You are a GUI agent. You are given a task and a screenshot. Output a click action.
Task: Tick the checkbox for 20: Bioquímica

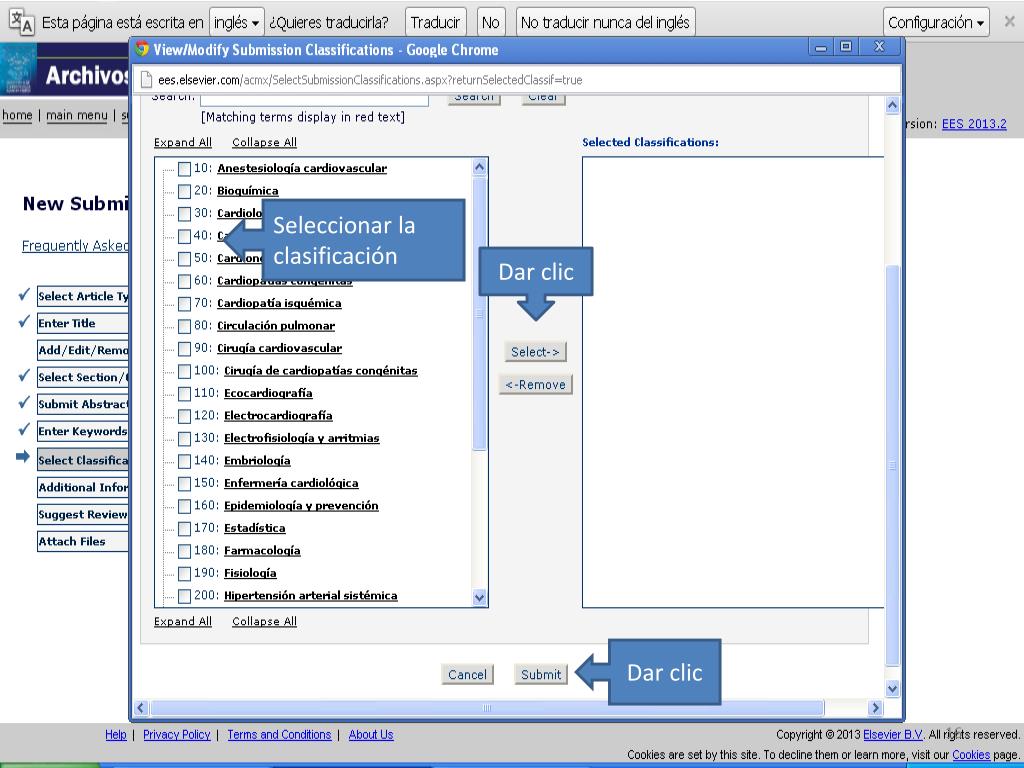point(184,191)
